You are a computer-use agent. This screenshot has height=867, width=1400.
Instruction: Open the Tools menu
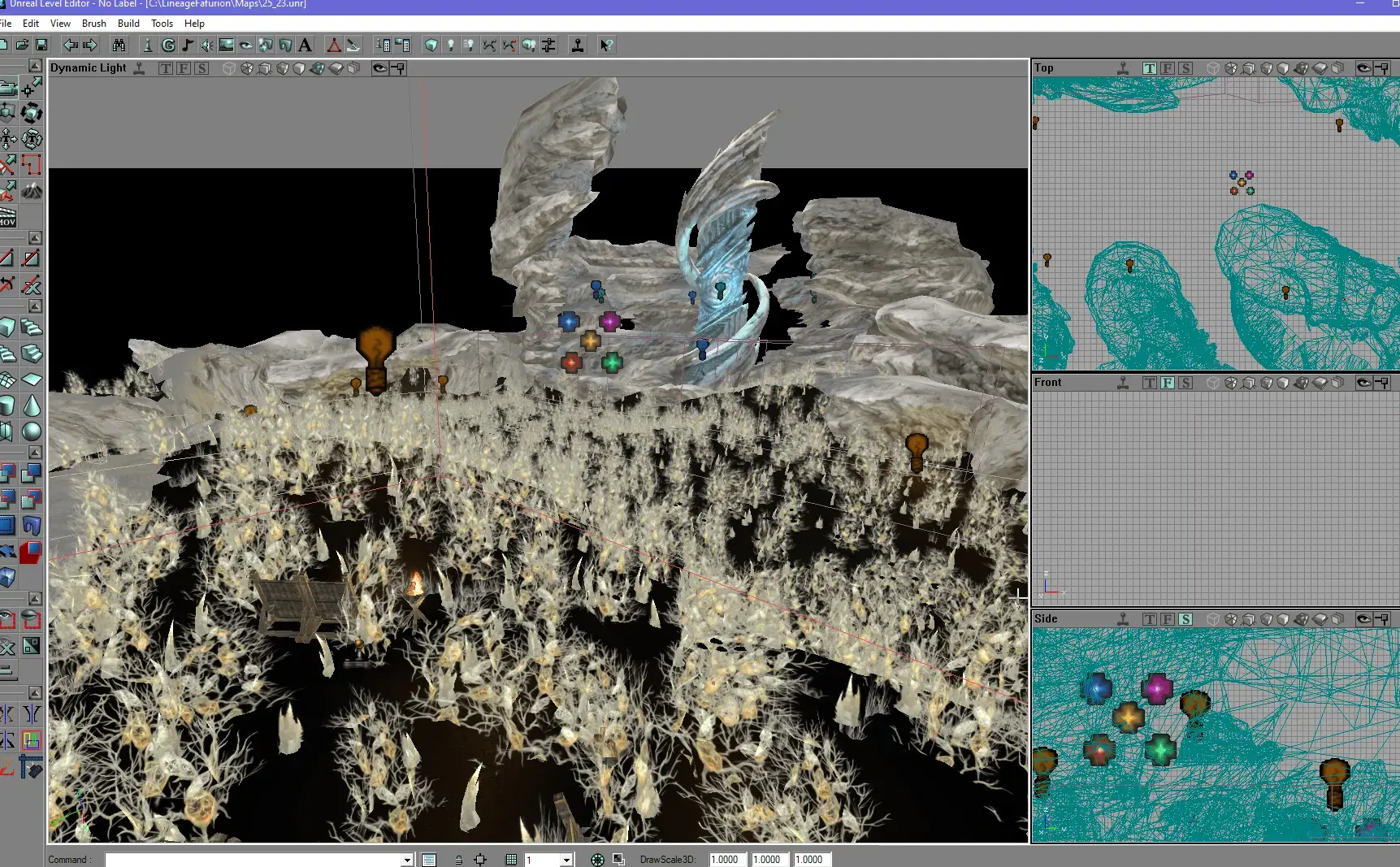pyautogui.click(x=162, y=24)
